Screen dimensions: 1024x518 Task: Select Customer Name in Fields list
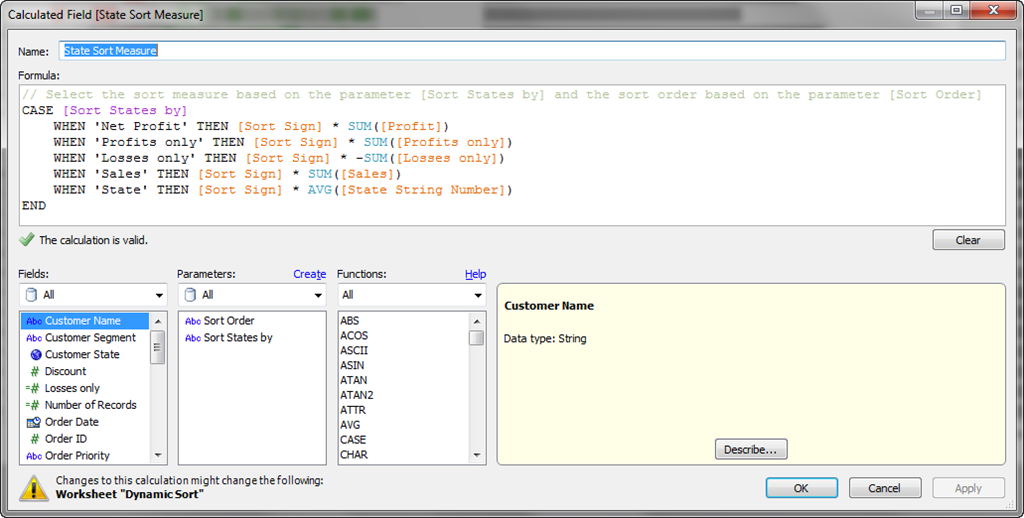click(86, 321)
